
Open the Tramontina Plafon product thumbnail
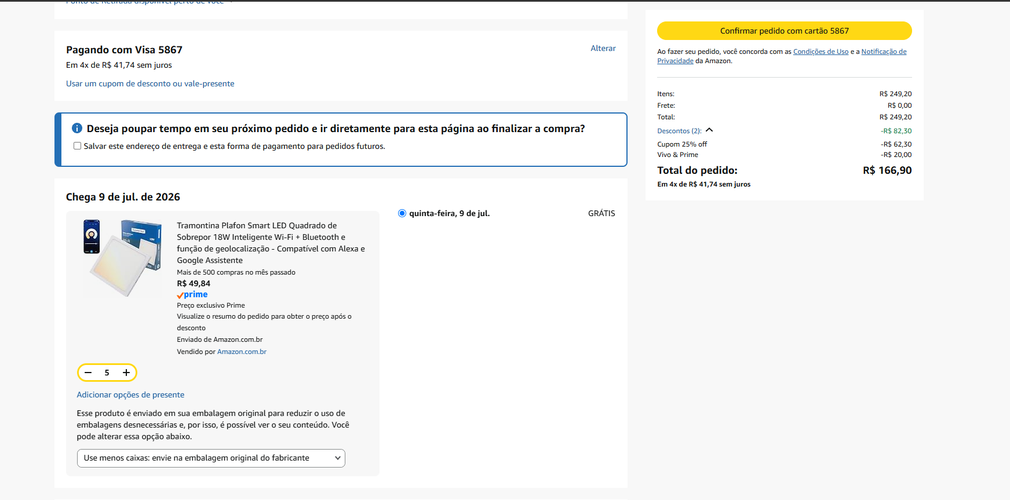121,257
